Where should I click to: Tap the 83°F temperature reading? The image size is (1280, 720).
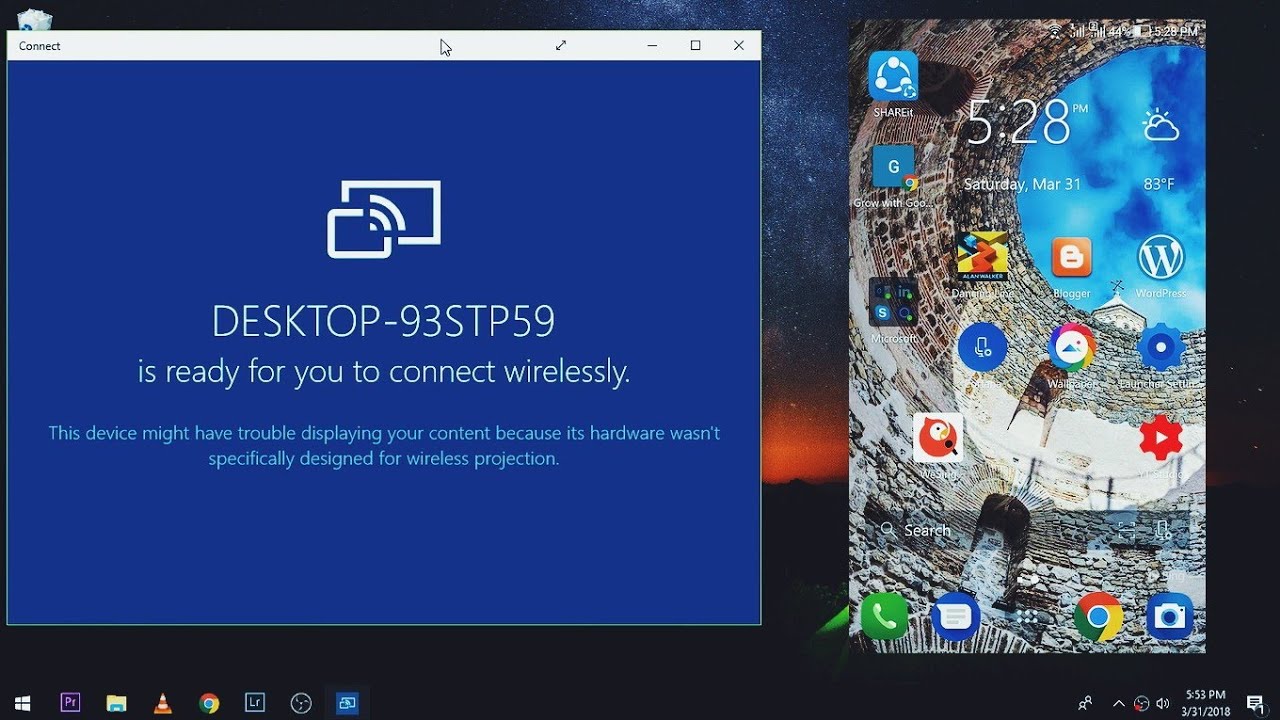tap(1159, 184)
